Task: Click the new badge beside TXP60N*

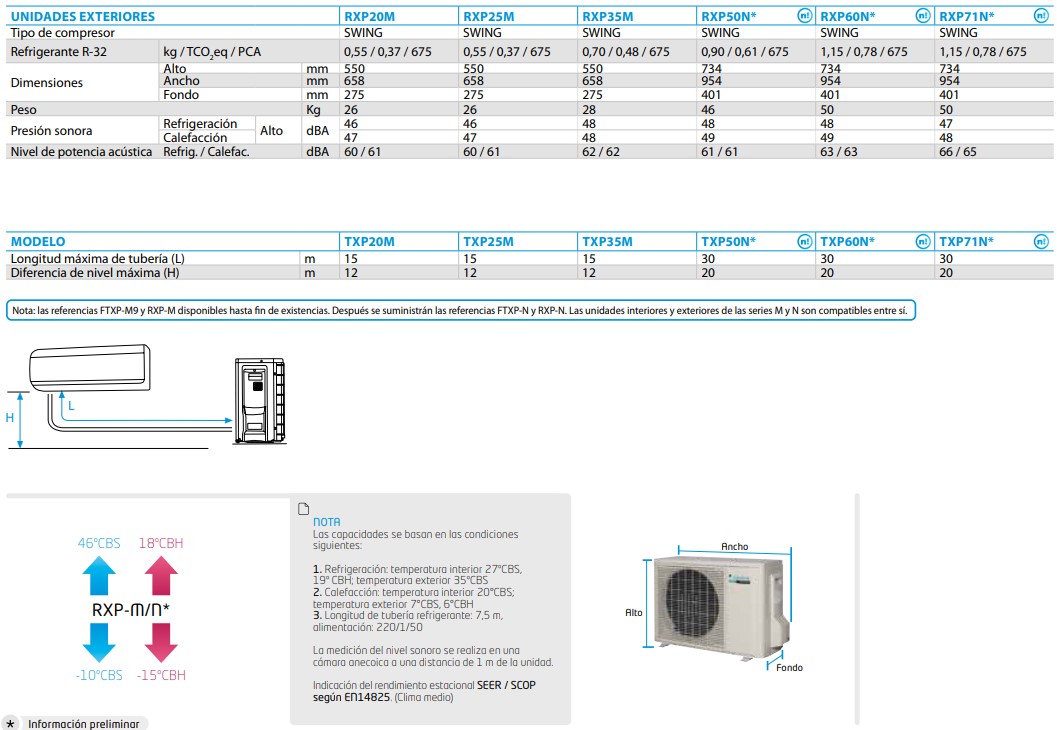Action: coord(923,241)
